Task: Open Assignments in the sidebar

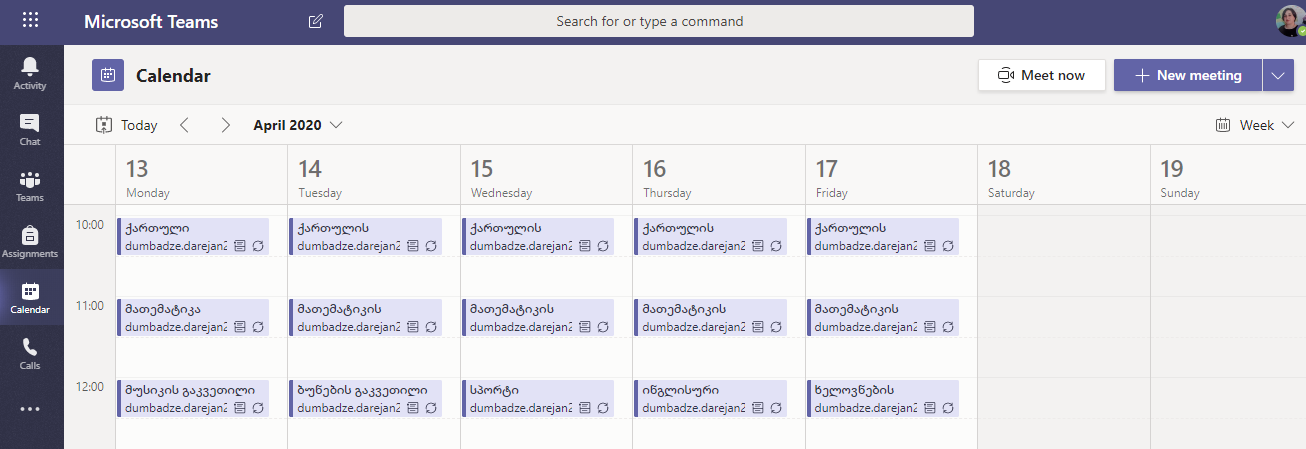Action: click(30, 242)
